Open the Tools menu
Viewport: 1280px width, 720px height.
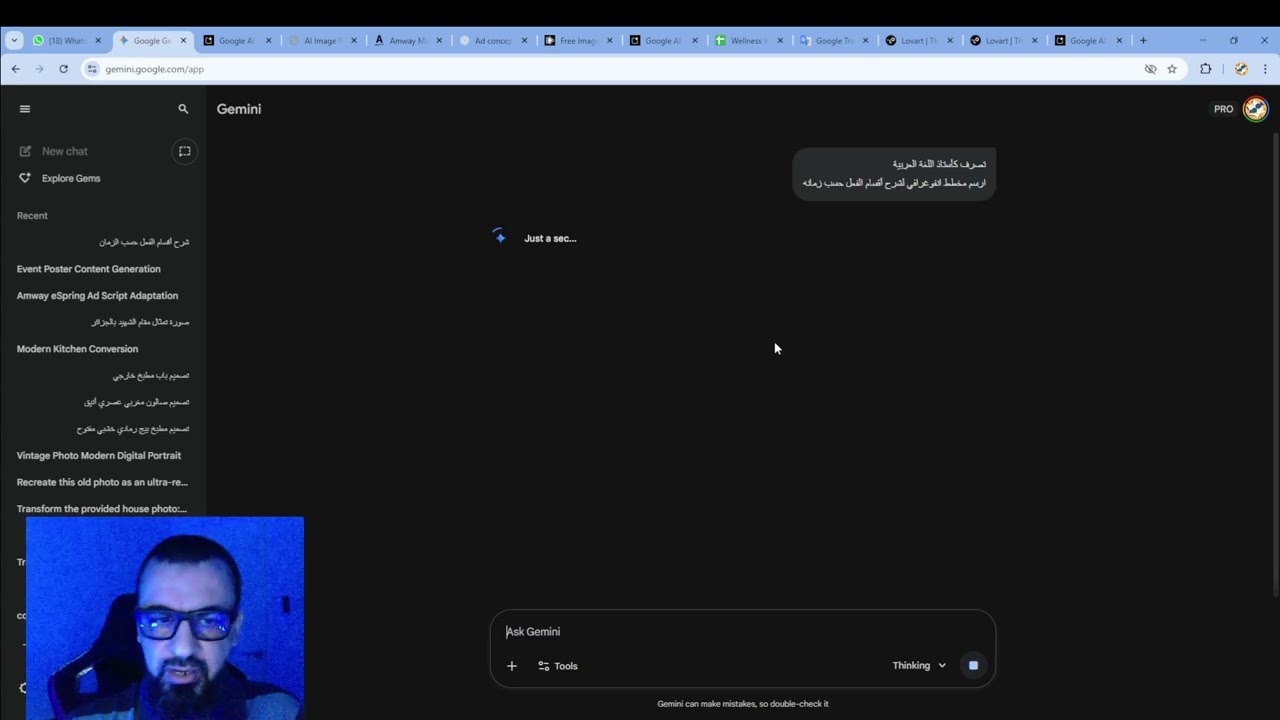pos(558,666)
